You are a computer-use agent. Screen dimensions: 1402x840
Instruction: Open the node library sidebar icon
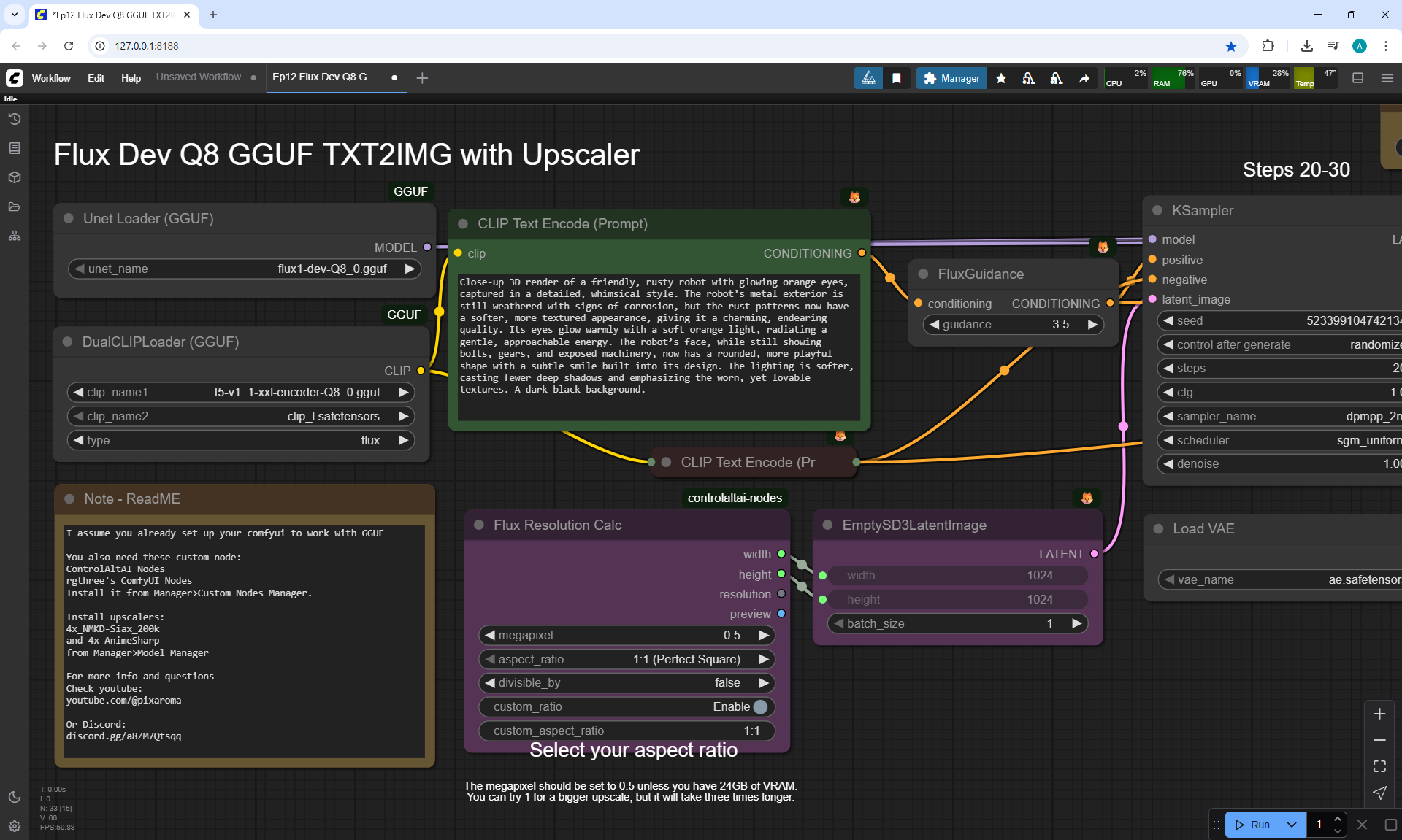15,148
